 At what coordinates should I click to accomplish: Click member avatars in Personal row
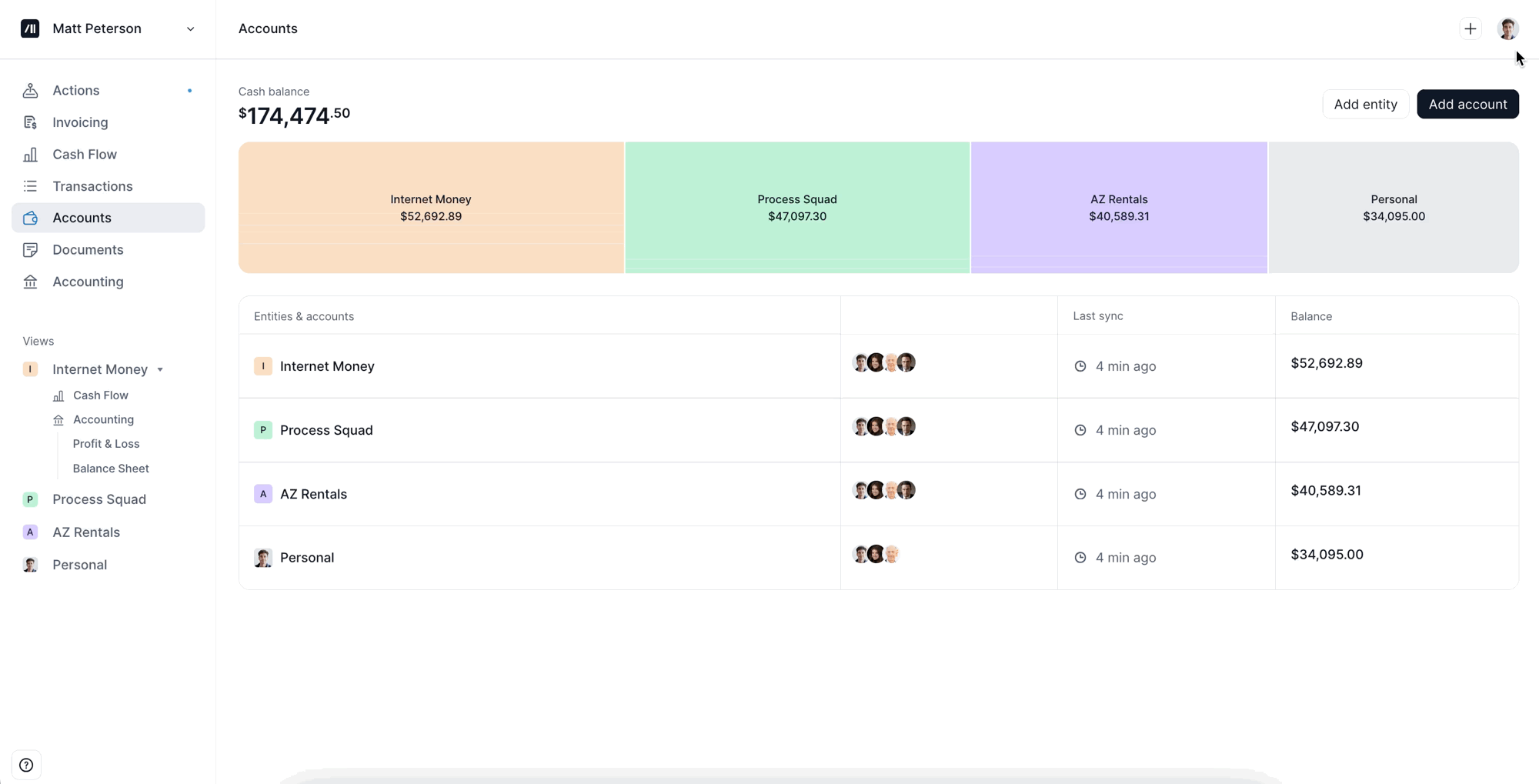pyautogui.click(x=876, y=555)
